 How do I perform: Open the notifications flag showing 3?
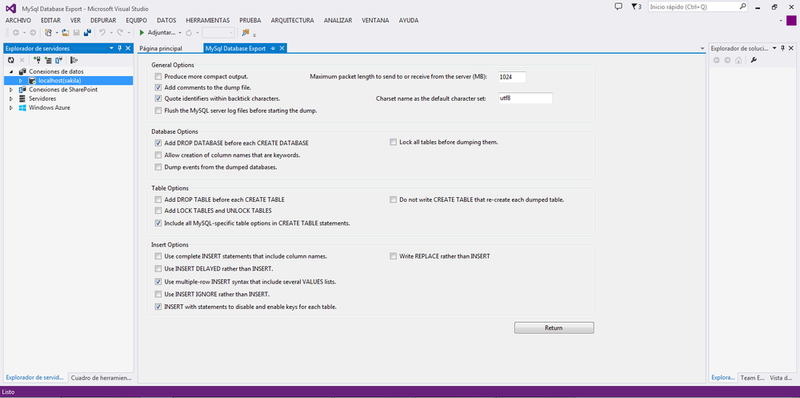(x=636, y=7)
